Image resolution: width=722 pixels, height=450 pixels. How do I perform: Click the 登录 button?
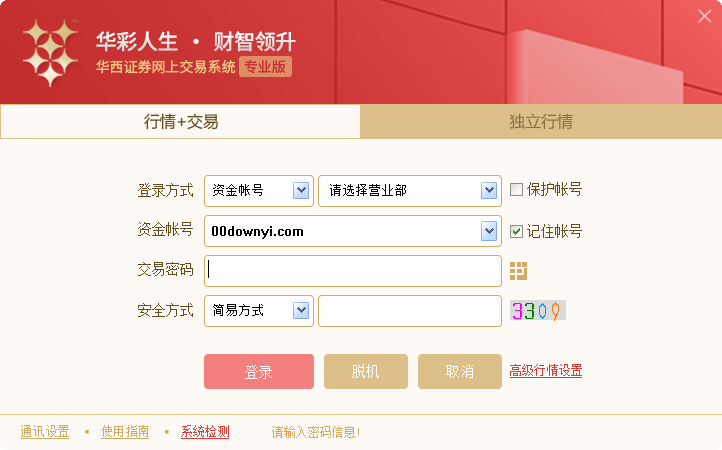pyautogui.click(x=259, y=371)
